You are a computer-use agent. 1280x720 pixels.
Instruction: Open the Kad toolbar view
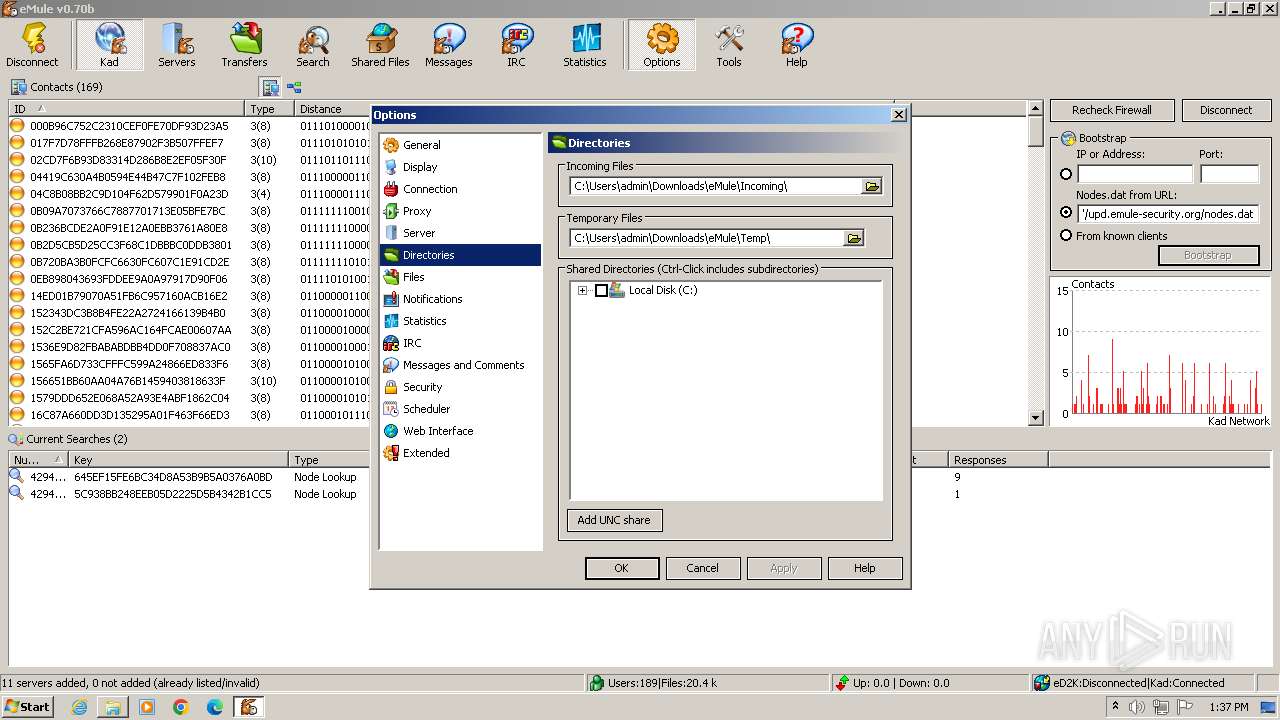click(x=109, y=45)
